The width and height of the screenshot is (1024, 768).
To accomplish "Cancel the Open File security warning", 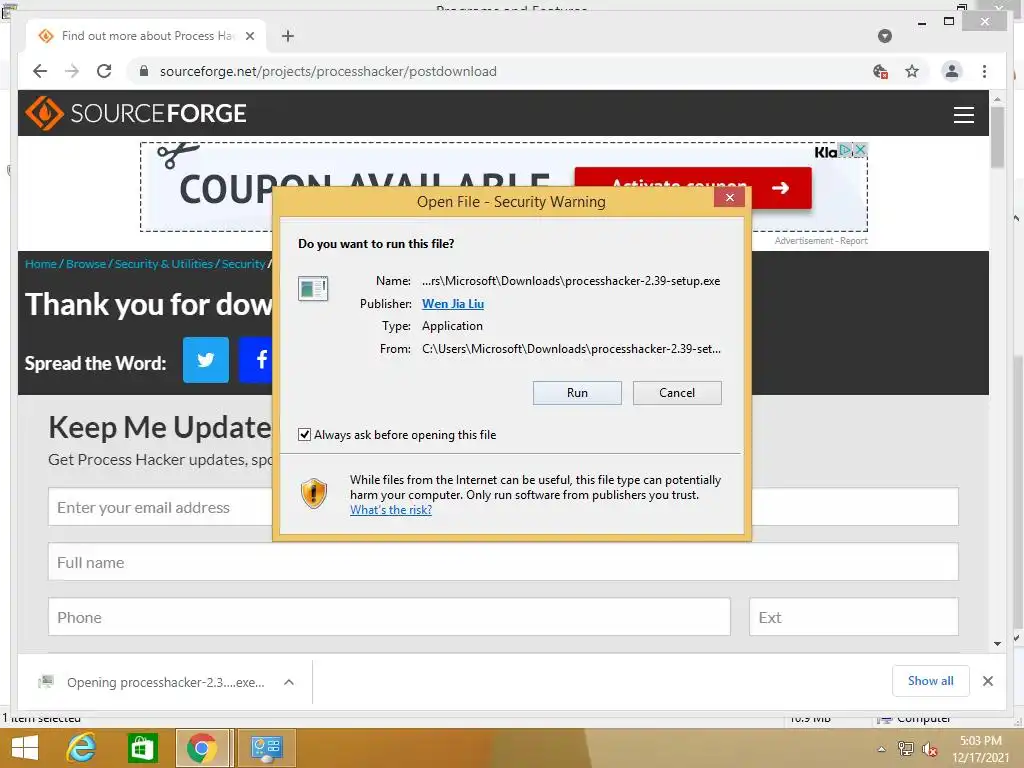I will [x=677, y=392].
